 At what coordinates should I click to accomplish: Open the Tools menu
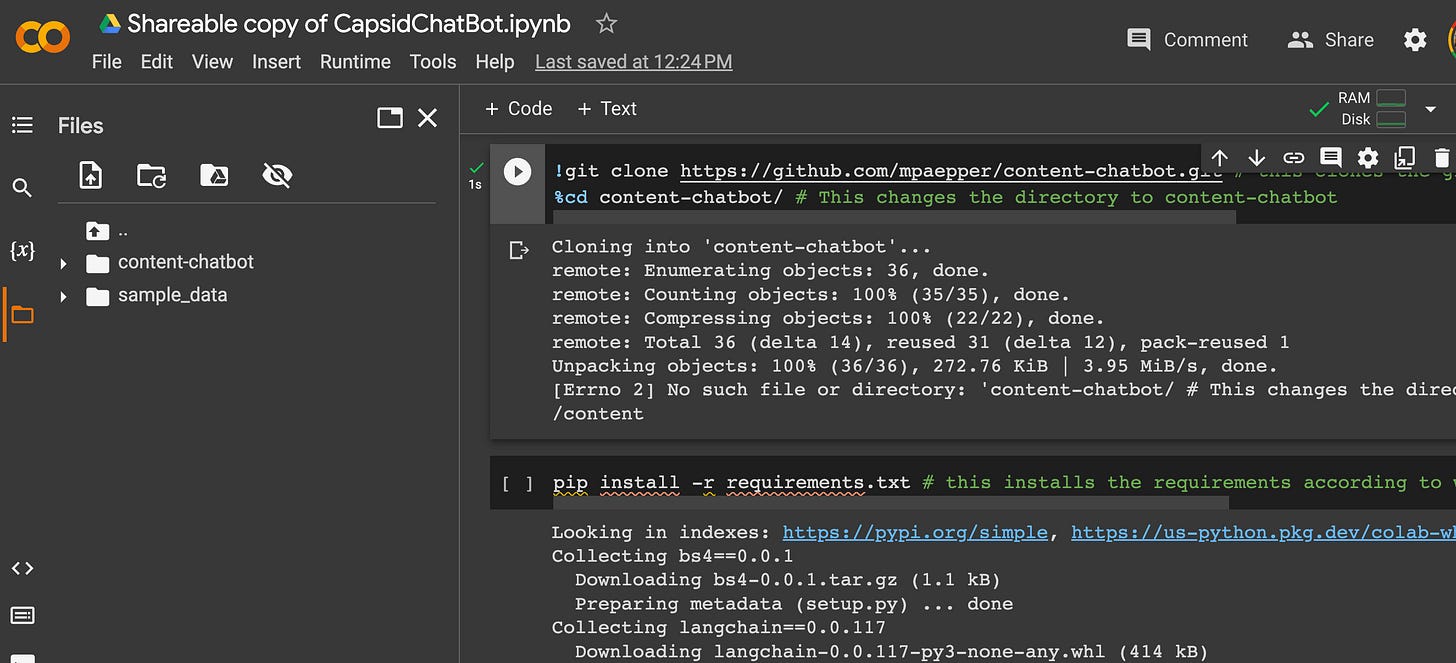433,62
